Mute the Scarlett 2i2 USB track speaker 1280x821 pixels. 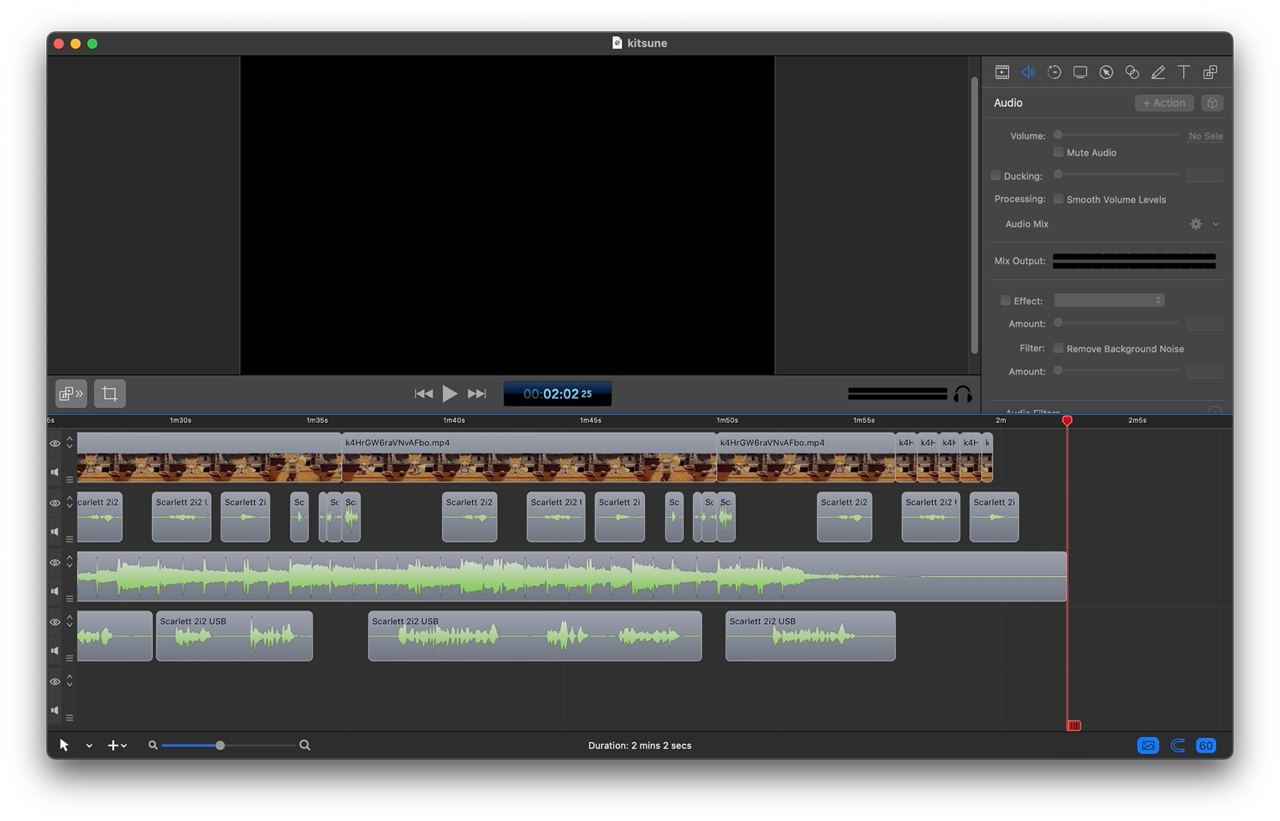pos(55,651)
